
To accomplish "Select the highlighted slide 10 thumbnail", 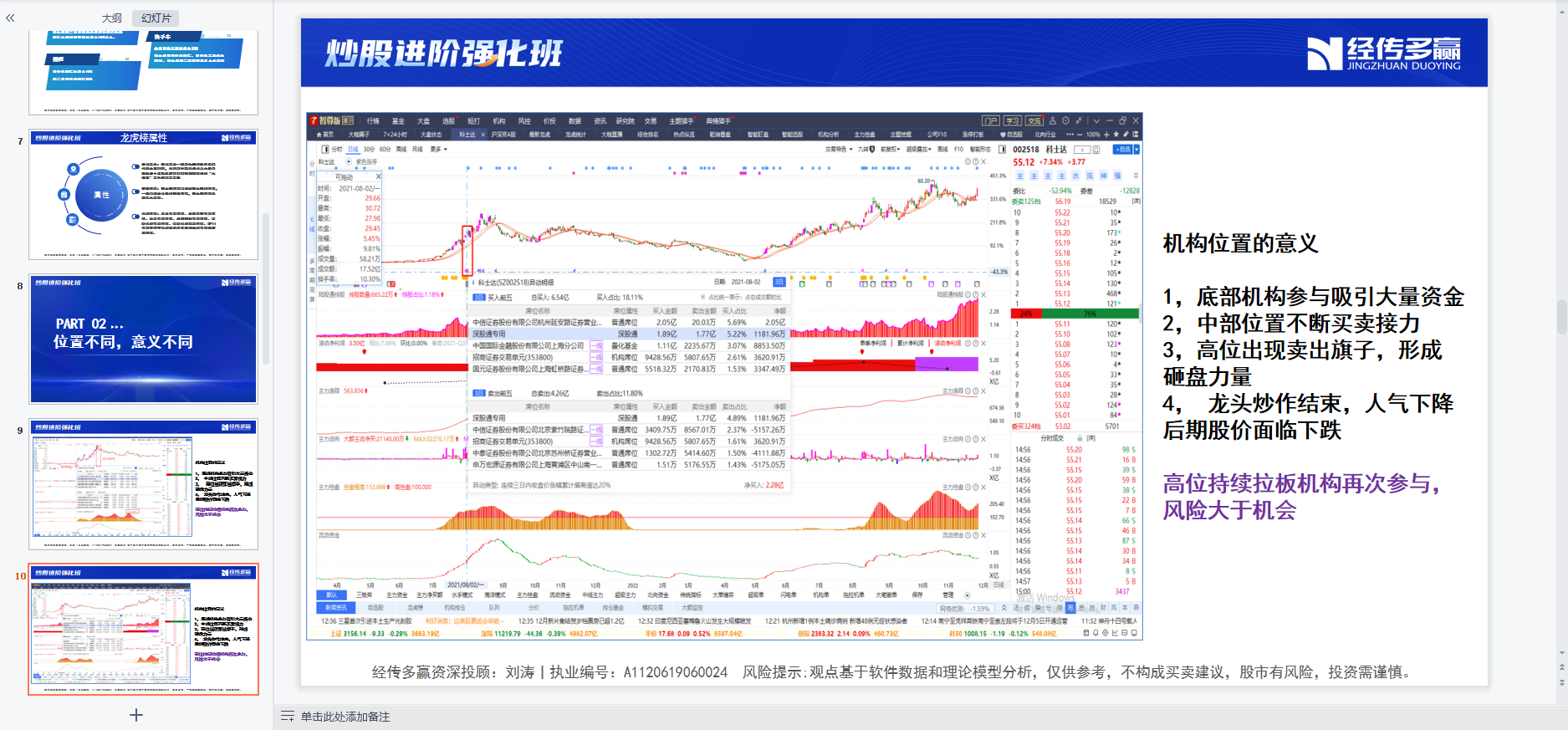I will pyautogui.click(x=143, y=629).
